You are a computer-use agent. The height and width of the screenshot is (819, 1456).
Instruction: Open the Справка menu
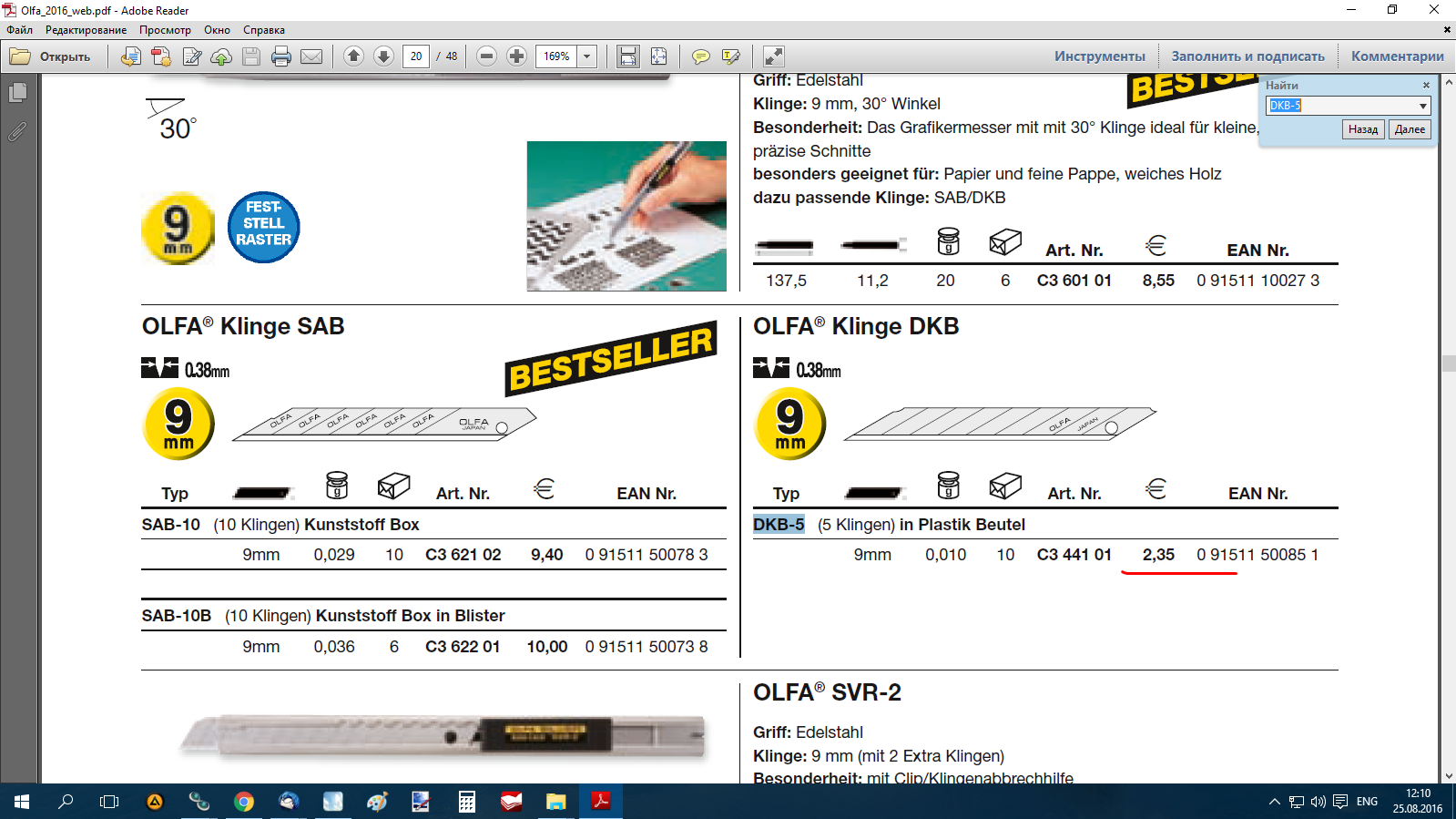click(x=264, y=30)
